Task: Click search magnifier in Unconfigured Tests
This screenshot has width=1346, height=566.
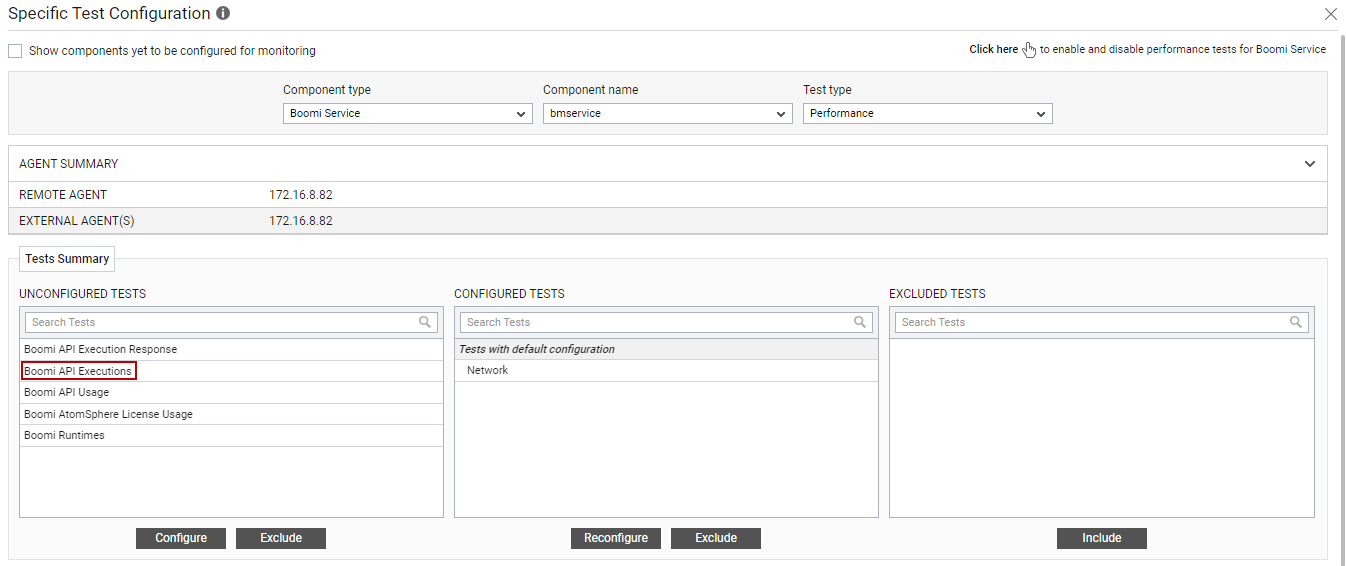Action: pyautogui.click(x=426, y=322)
